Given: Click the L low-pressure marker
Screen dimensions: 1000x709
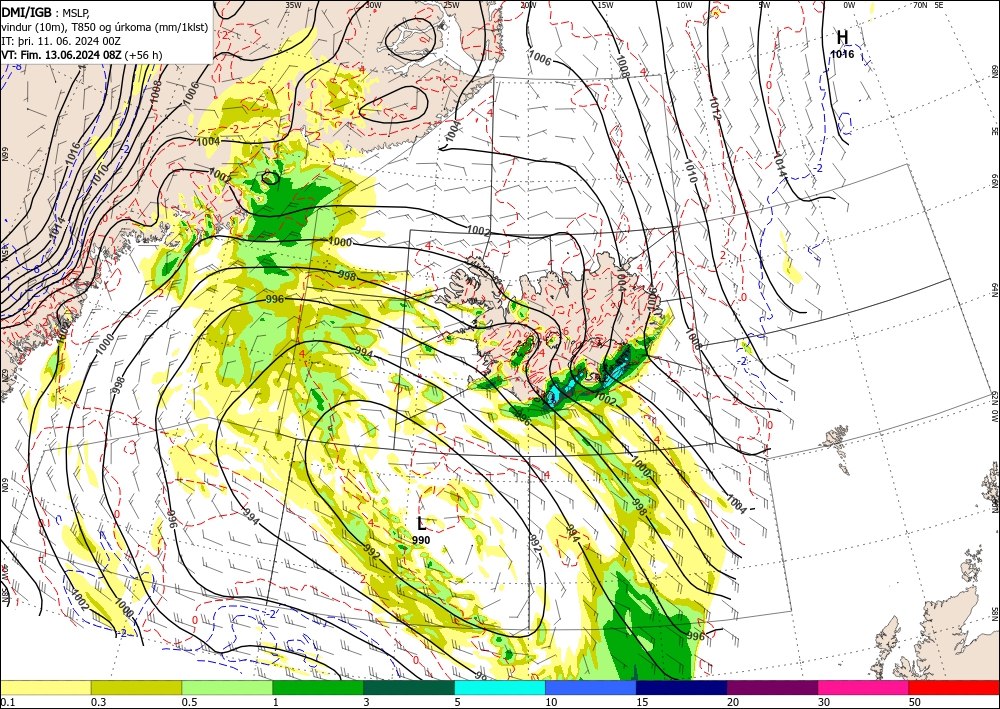Looking at the screenshot, I should (x=421, y=524).
